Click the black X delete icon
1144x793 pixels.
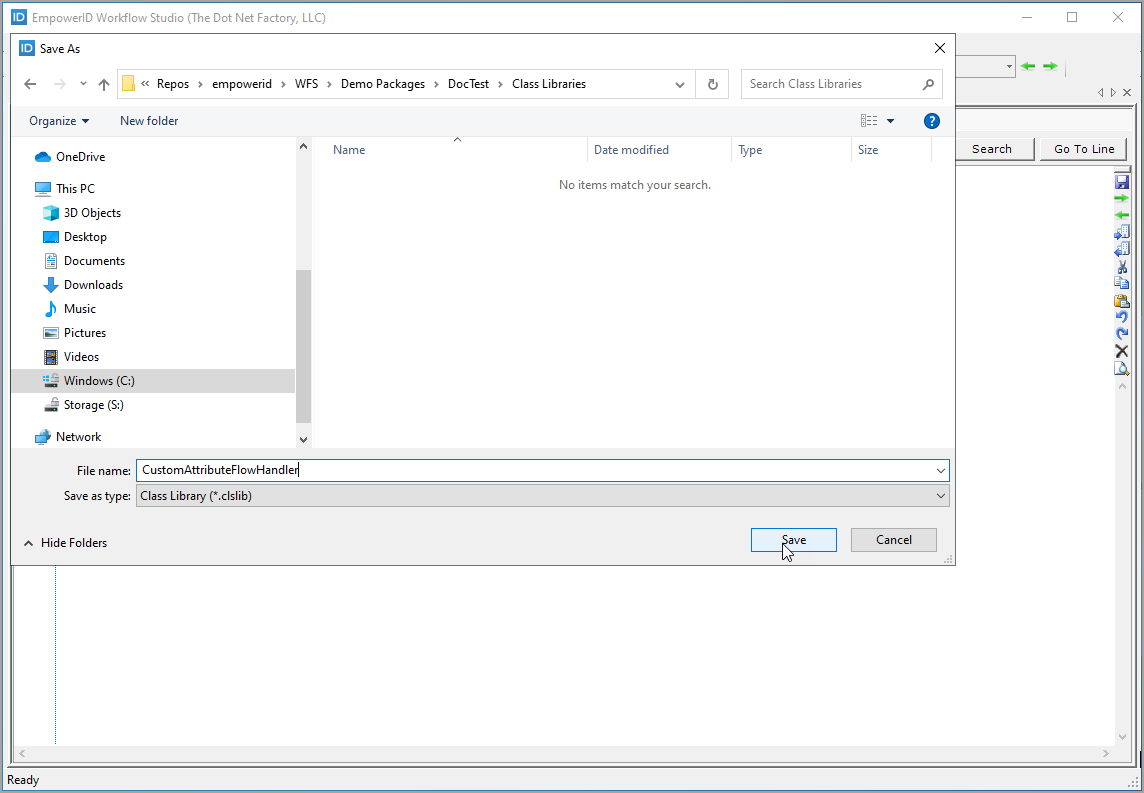1122,351
